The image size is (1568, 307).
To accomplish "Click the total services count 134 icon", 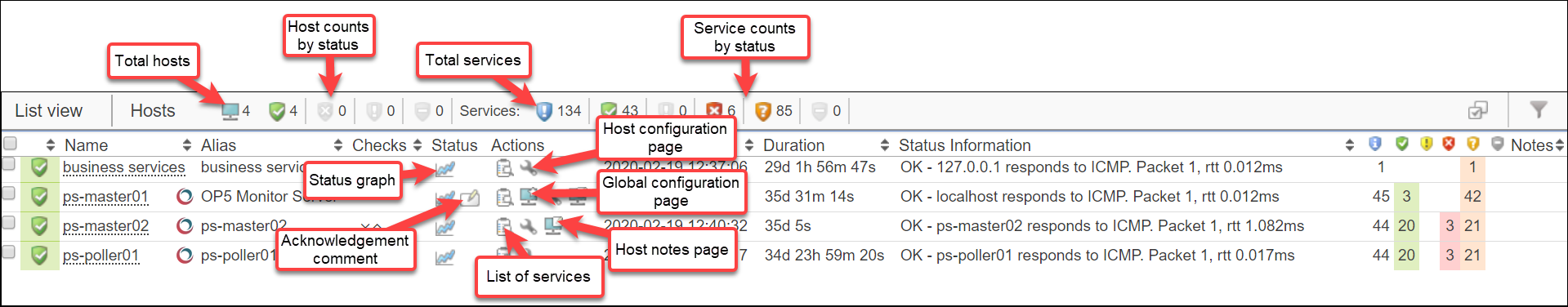I will (x=544, y=111).
